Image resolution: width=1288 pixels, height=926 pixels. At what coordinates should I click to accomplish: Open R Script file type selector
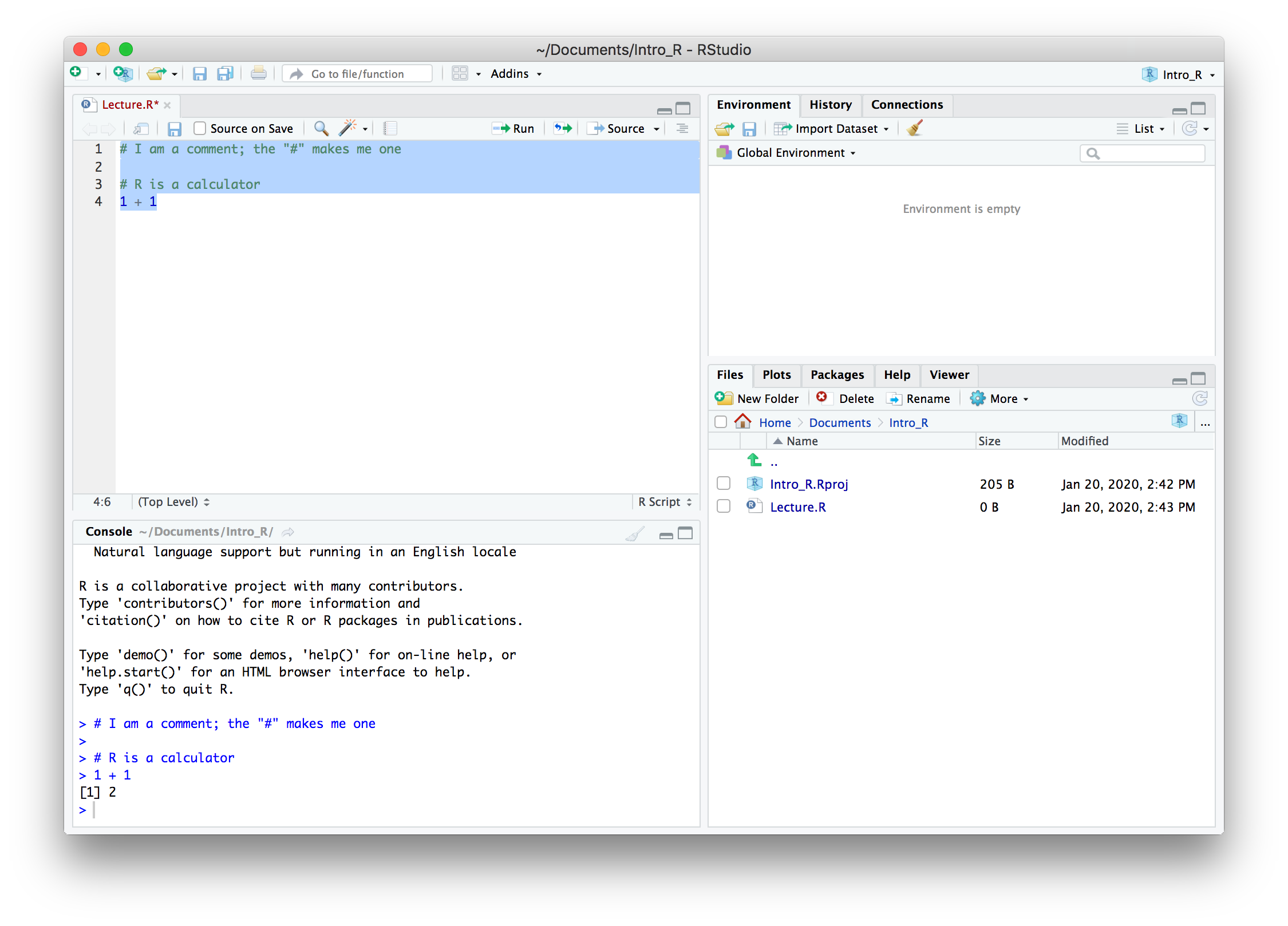coord(665,502)
